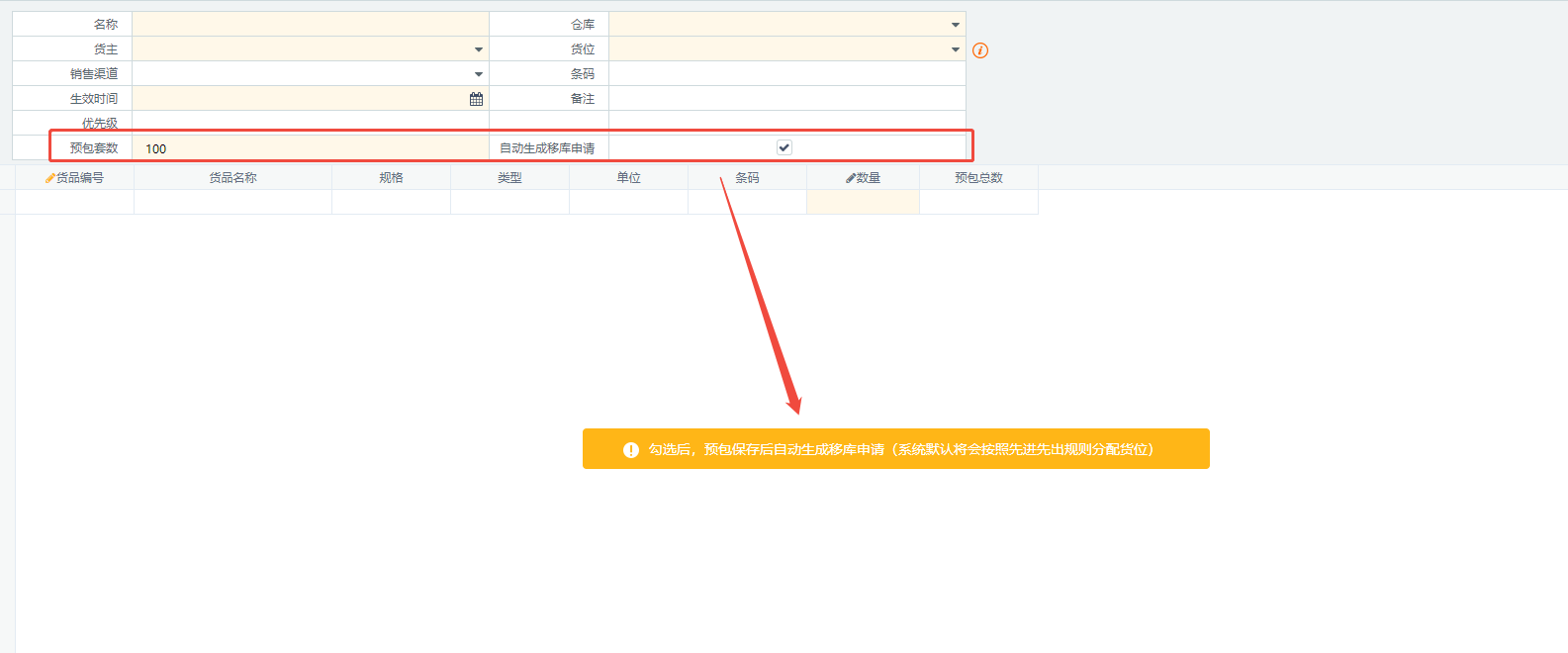
Task: Click the pencil icon in 数量 header
Action: point(850,178)
